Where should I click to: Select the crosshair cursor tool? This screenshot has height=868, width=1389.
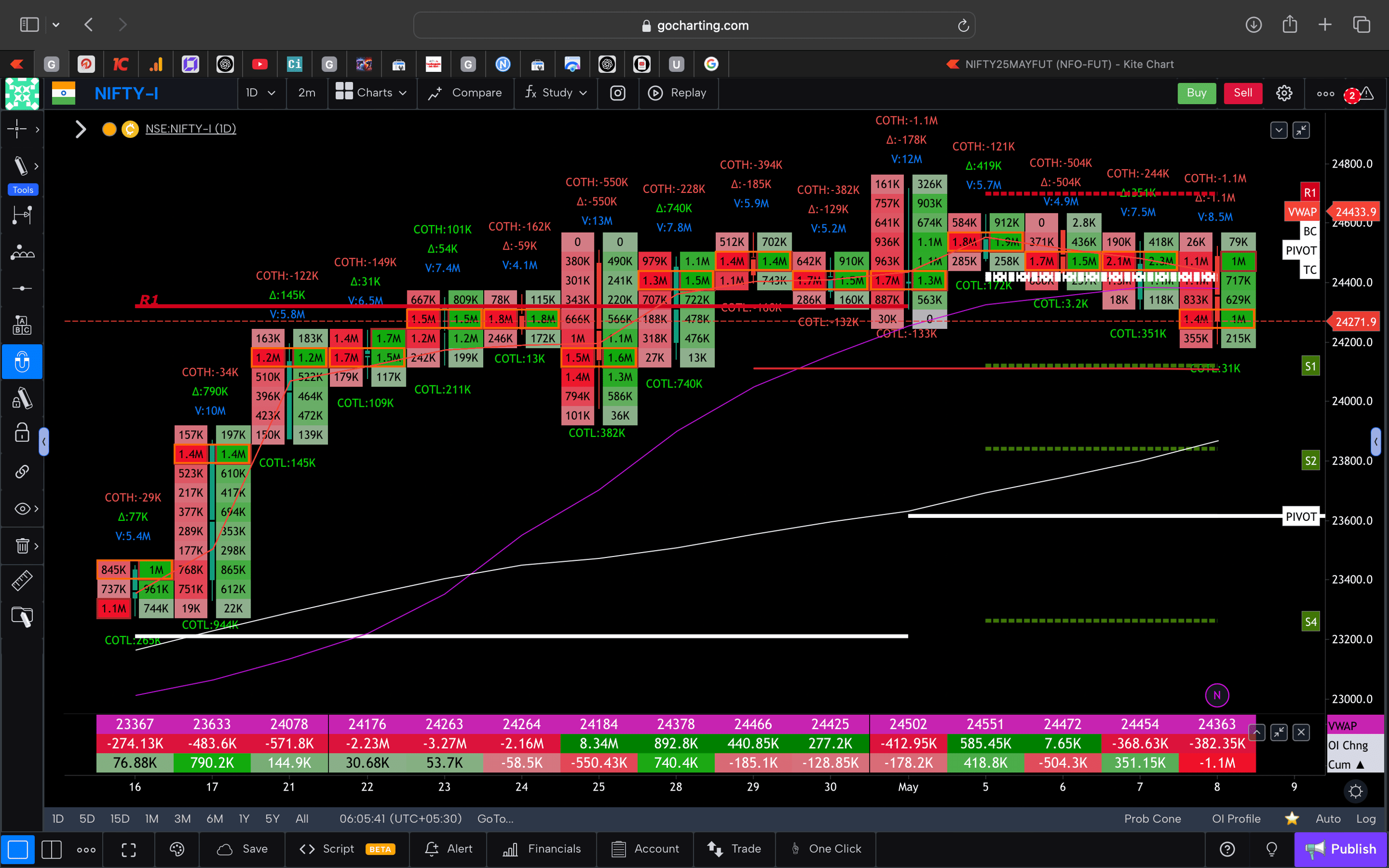(17, 129)
